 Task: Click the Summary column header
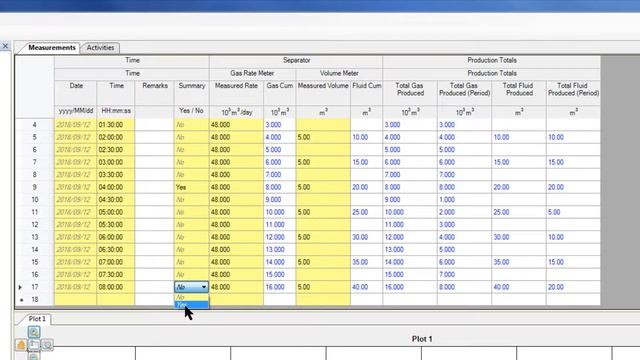pos(191,93)
